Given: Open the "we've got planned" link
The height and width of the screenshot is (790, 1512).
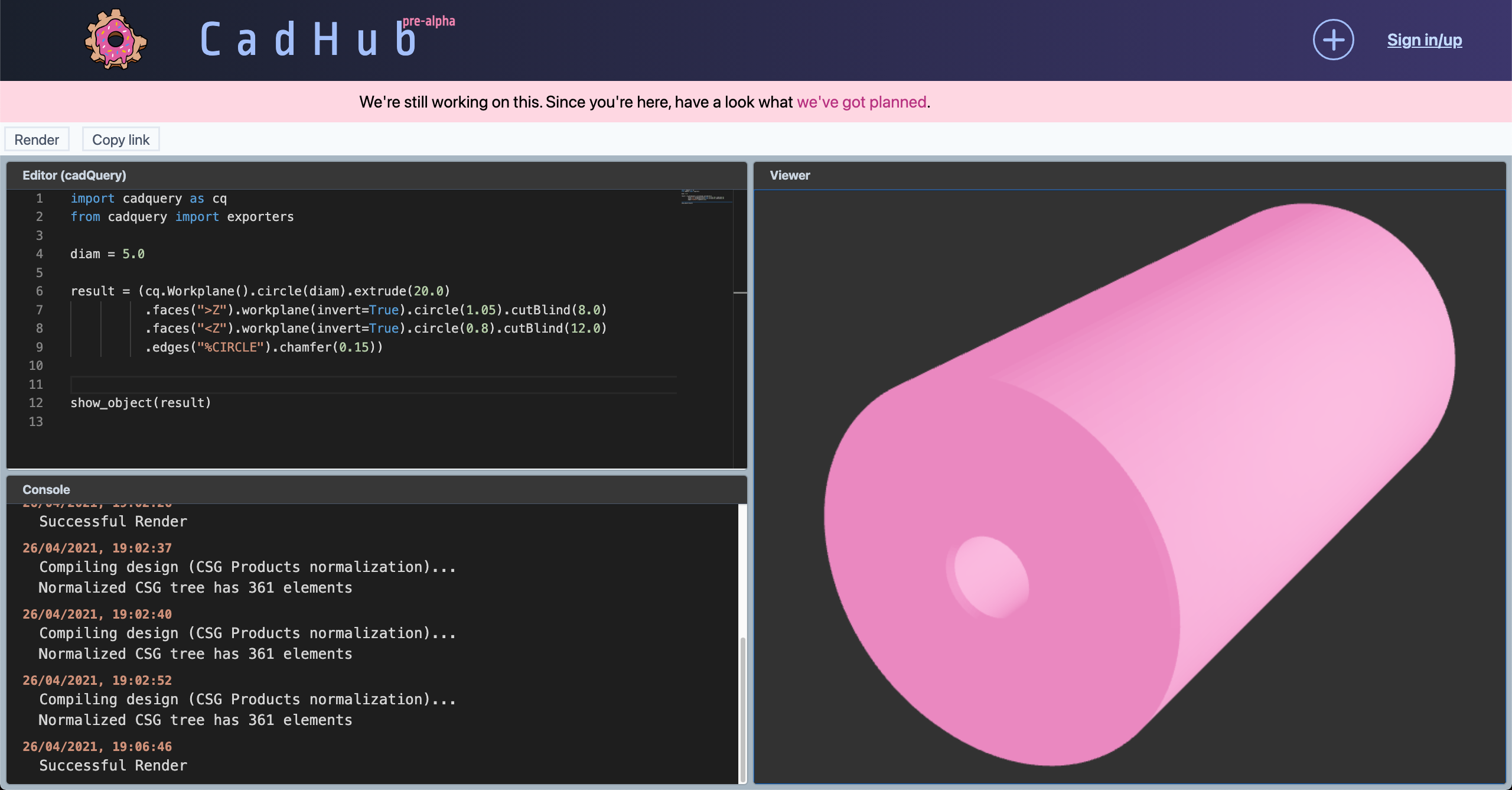Looking at the screenshot, I should (861, 102).
